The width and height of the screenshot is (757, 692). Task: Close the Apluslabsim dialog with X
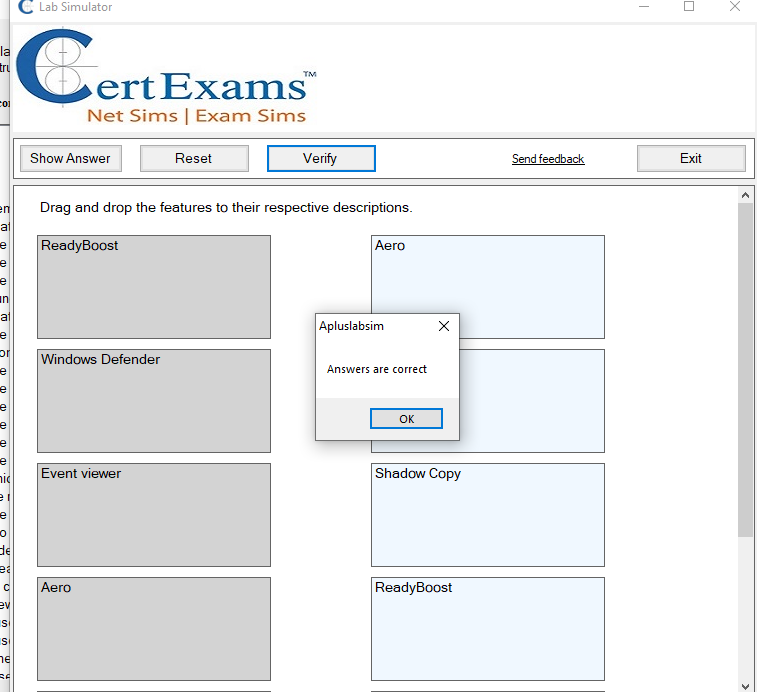[x=444, y=326]
